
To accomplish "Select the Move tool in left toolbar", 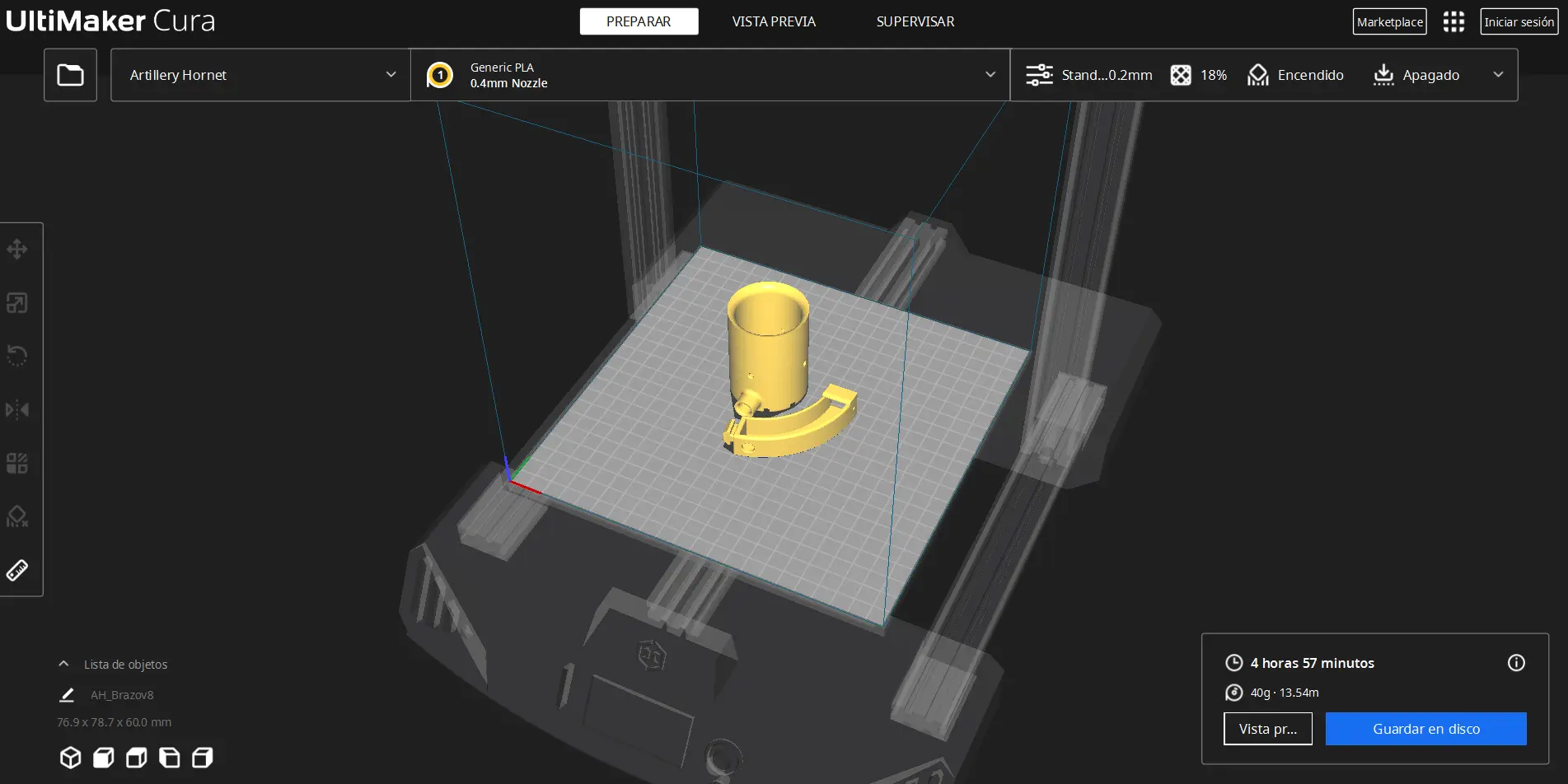I will (17, 250).
